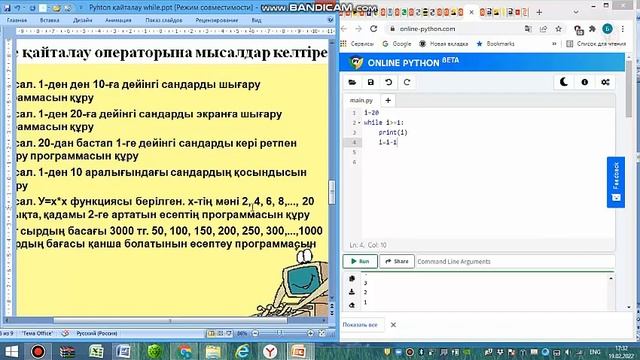This screenshot has width=640, height=360.
Task: Click the share page icon in address bar
Action: (543, 29)
